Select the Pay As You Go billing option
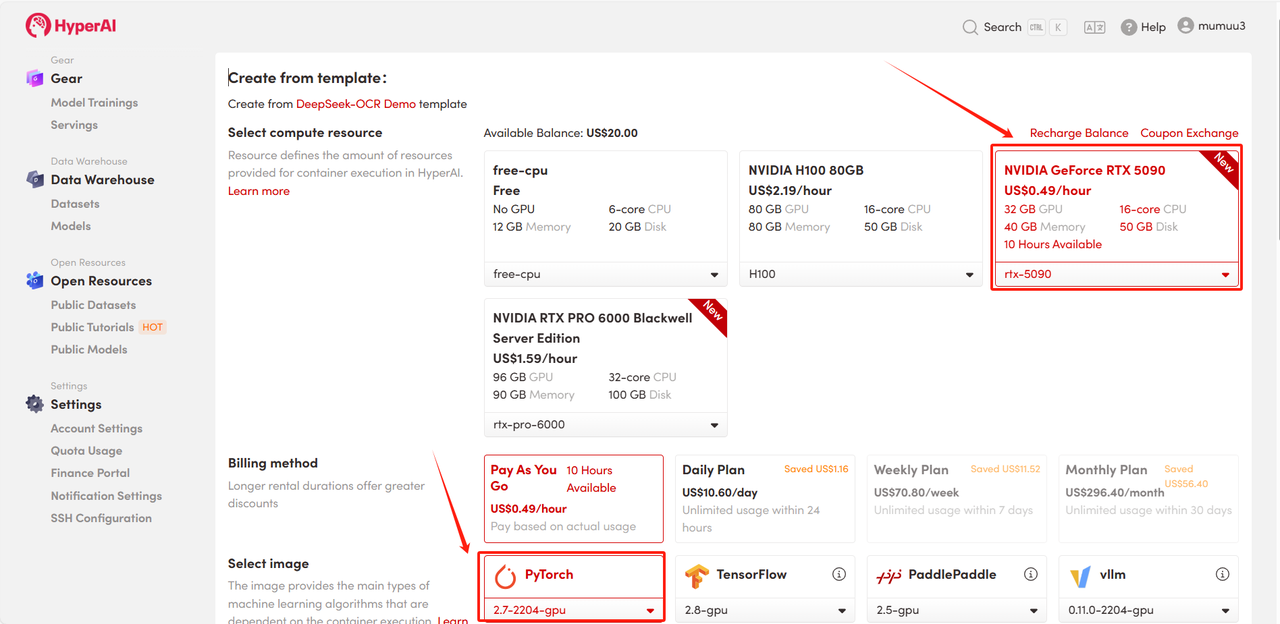Screen dimensions: 1280x624 [573, 498]
